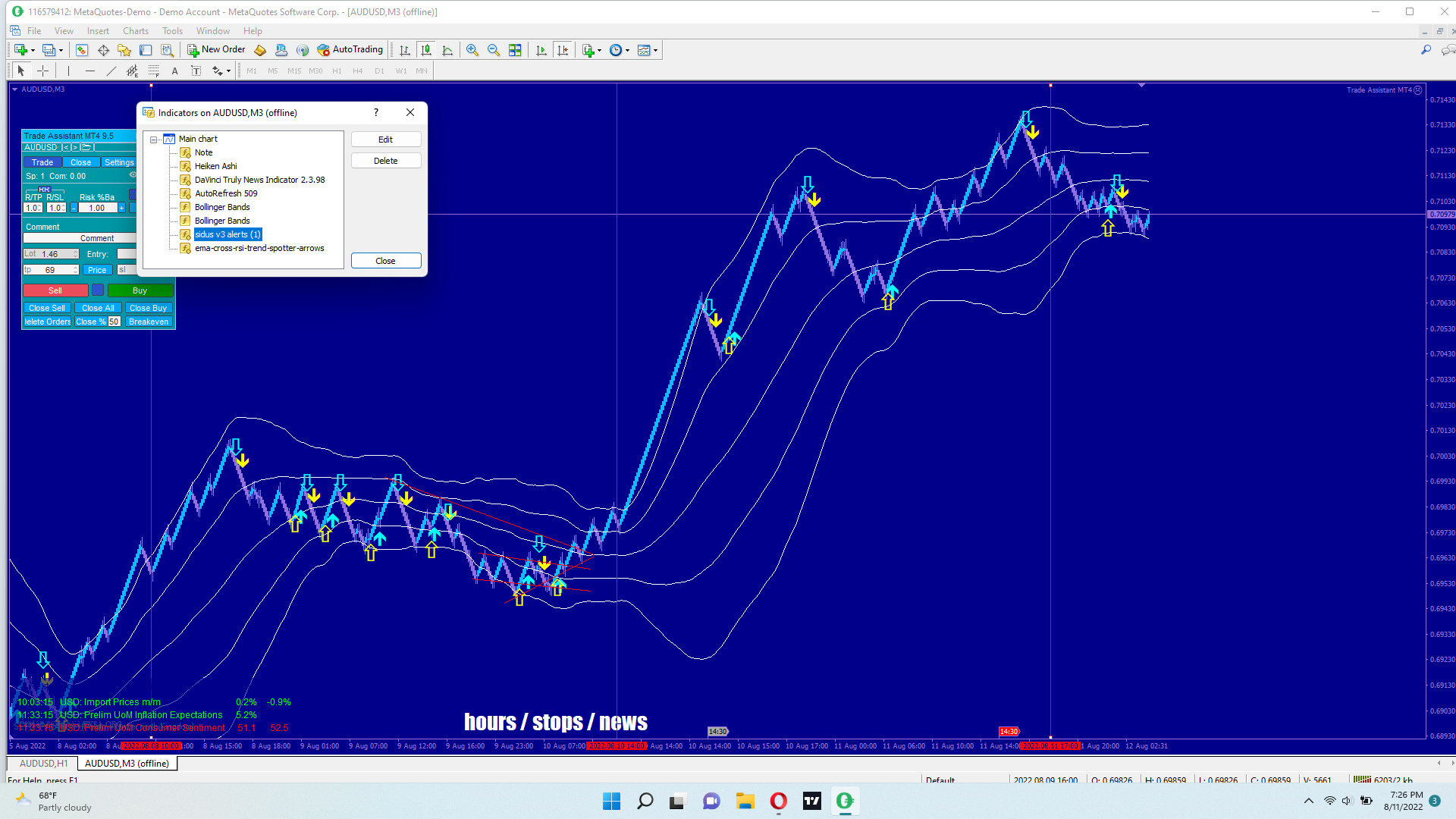
Task: Open the periodicity clock dropdown arrow
Action: pyautogui.click(x=628, y=51)
